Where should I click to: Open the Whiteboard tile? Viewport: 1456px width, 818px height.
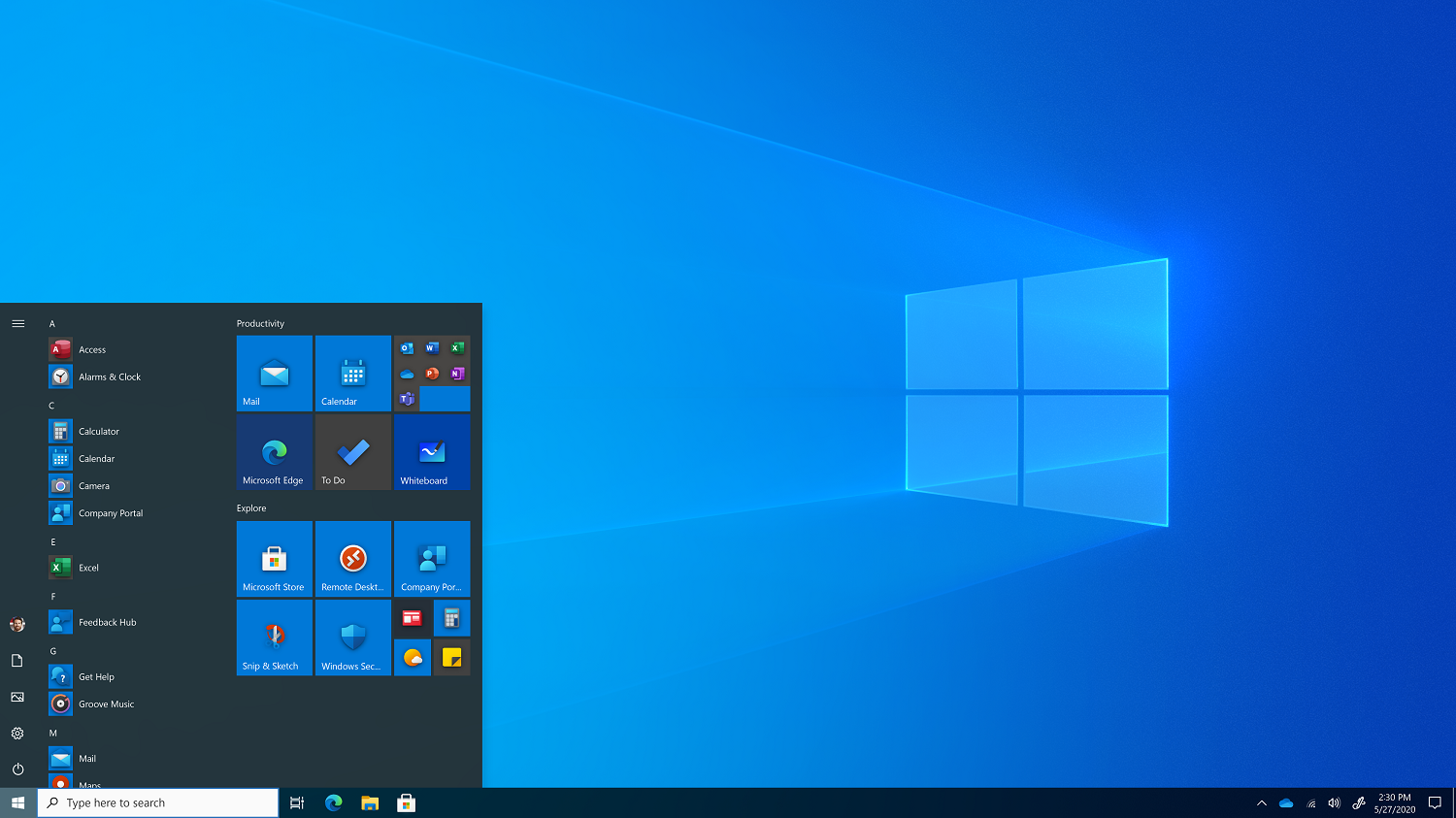click(x=432, y=452)
